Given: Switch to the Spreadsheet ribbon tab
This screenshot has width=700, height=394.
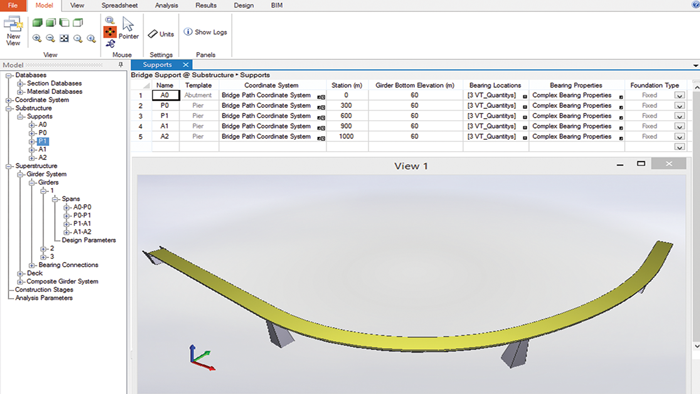Looking at the screenshot, I should click(119, 5).
